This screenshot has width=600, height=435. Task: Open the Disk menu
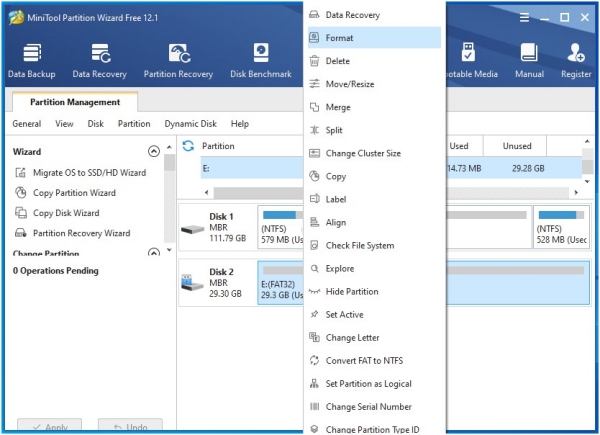[x=95, y=124]
